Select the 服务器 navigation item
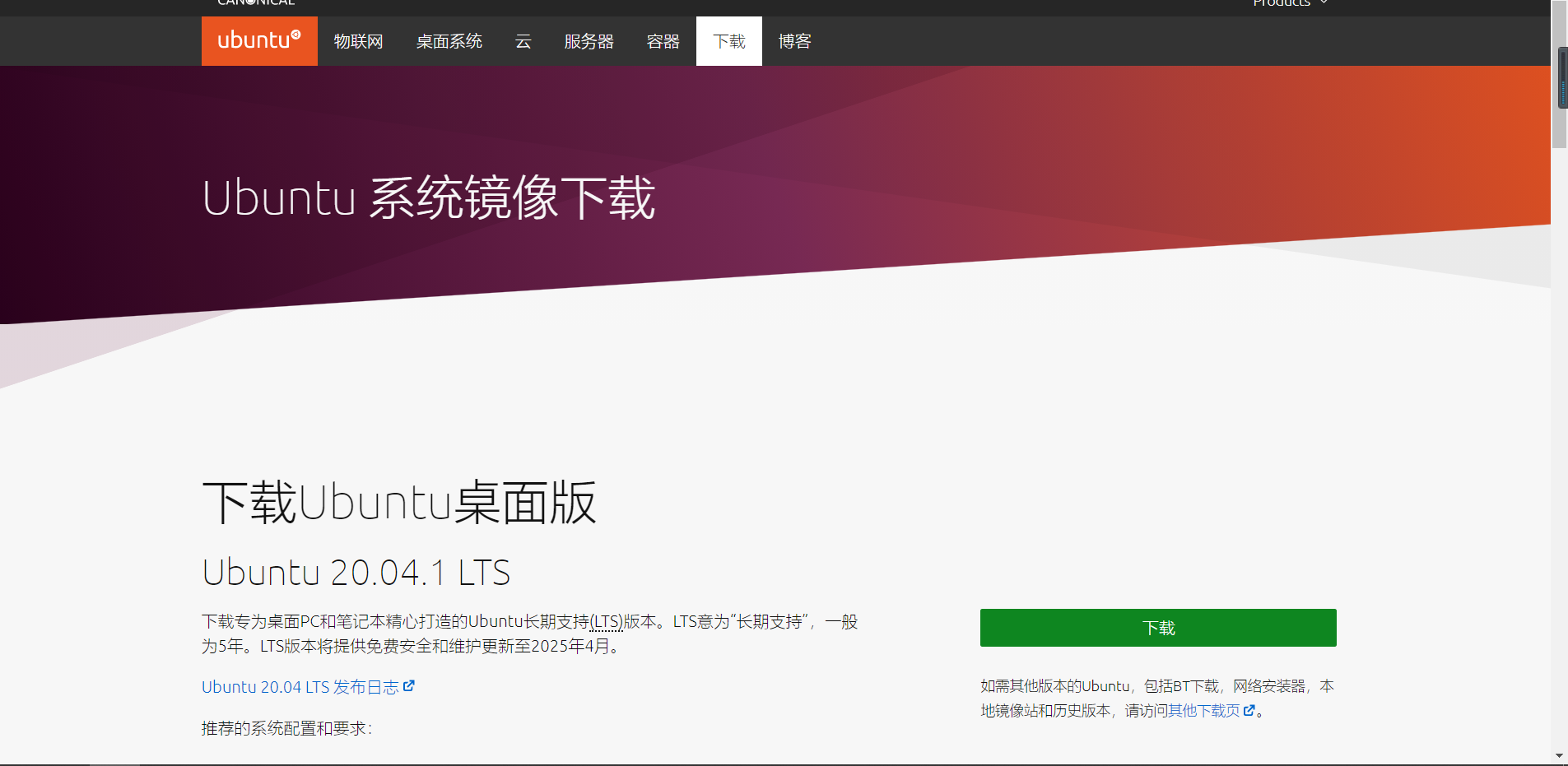 [589, 40]
